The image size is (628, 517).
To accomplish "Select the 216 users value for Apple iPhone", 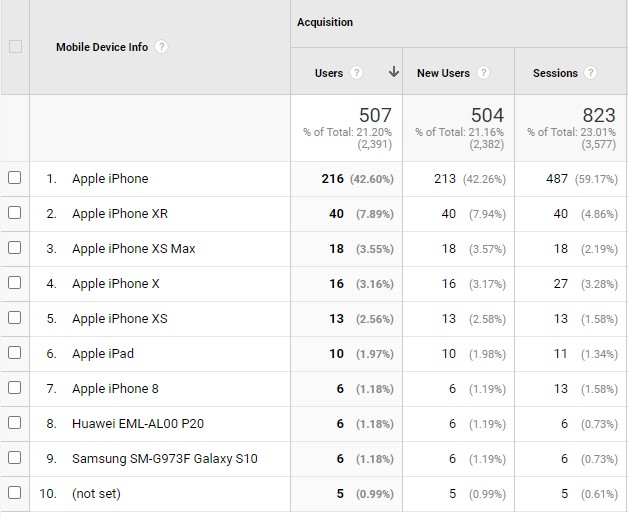I will point(332,179).
